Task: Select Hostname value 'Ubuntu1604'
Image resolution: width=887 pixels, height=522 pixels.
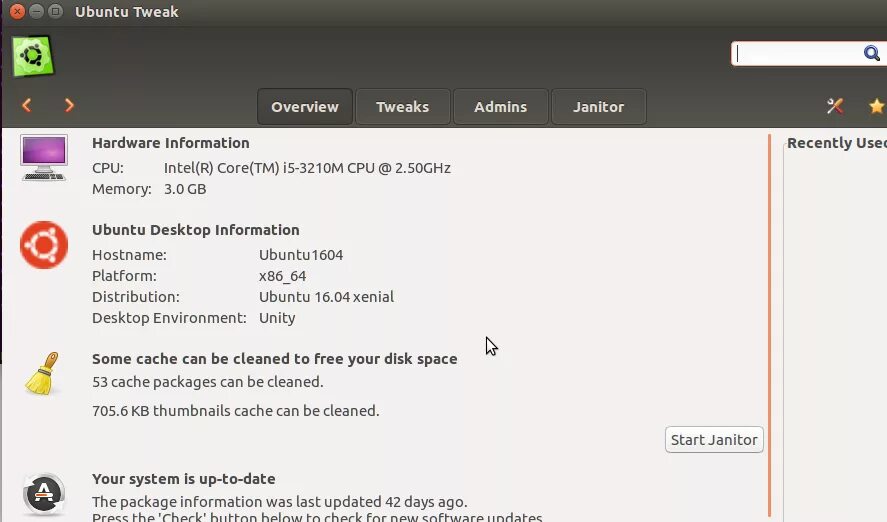Action: tap(301, 255)
